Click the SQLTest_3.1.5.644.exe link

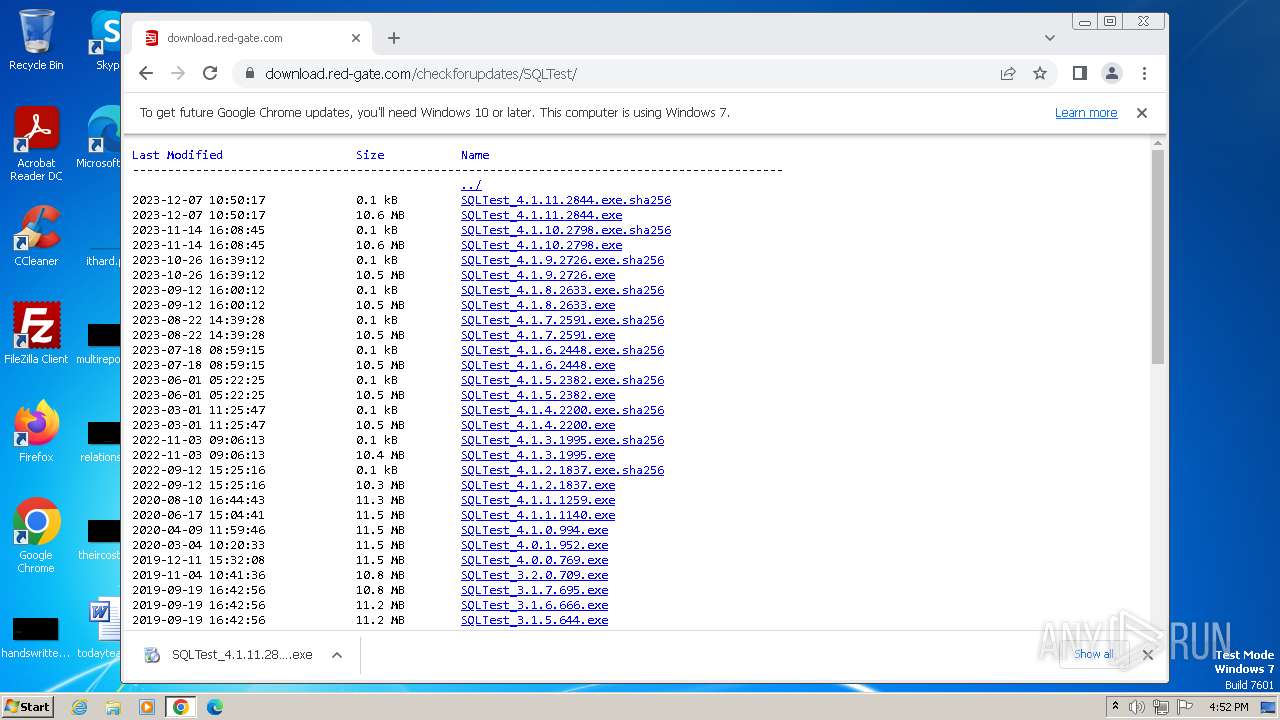[534, 620]
